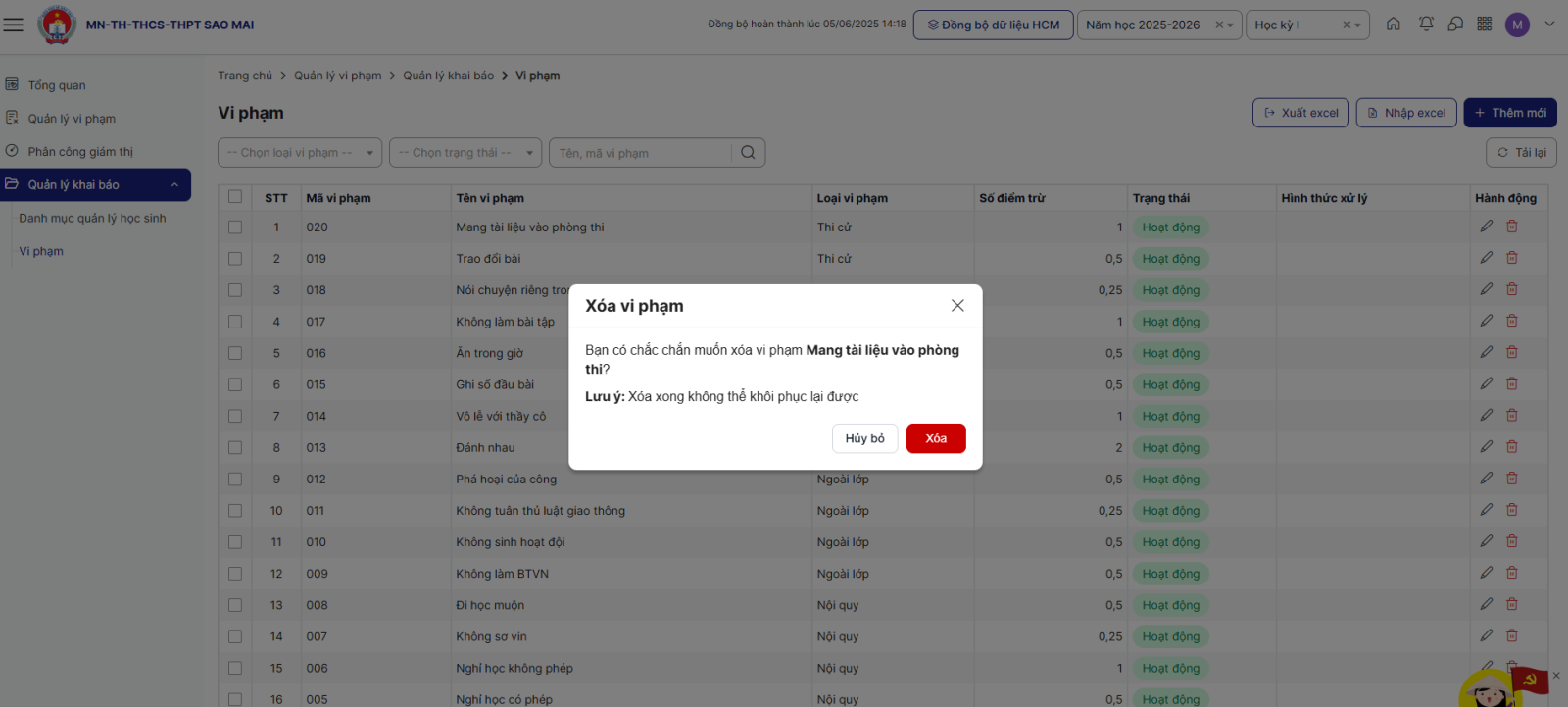This screenshot has height=707, width=1568.
Task: Click the edit pencil for row 019
Action: pyautogui.click(x=1487, y=258)
